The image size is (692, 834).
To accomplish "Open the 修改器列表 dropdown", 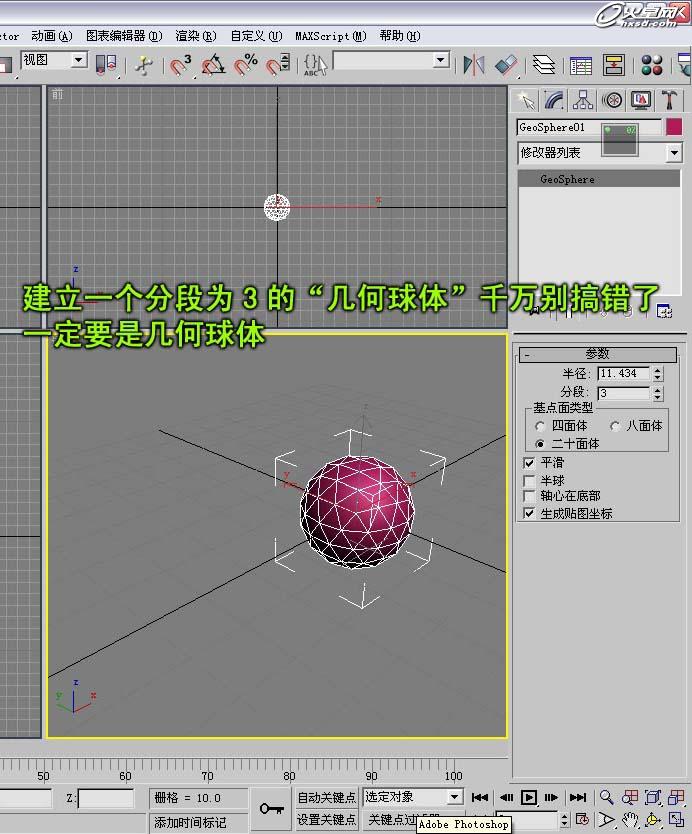I will pyautogui.click(x=673, y=153).
